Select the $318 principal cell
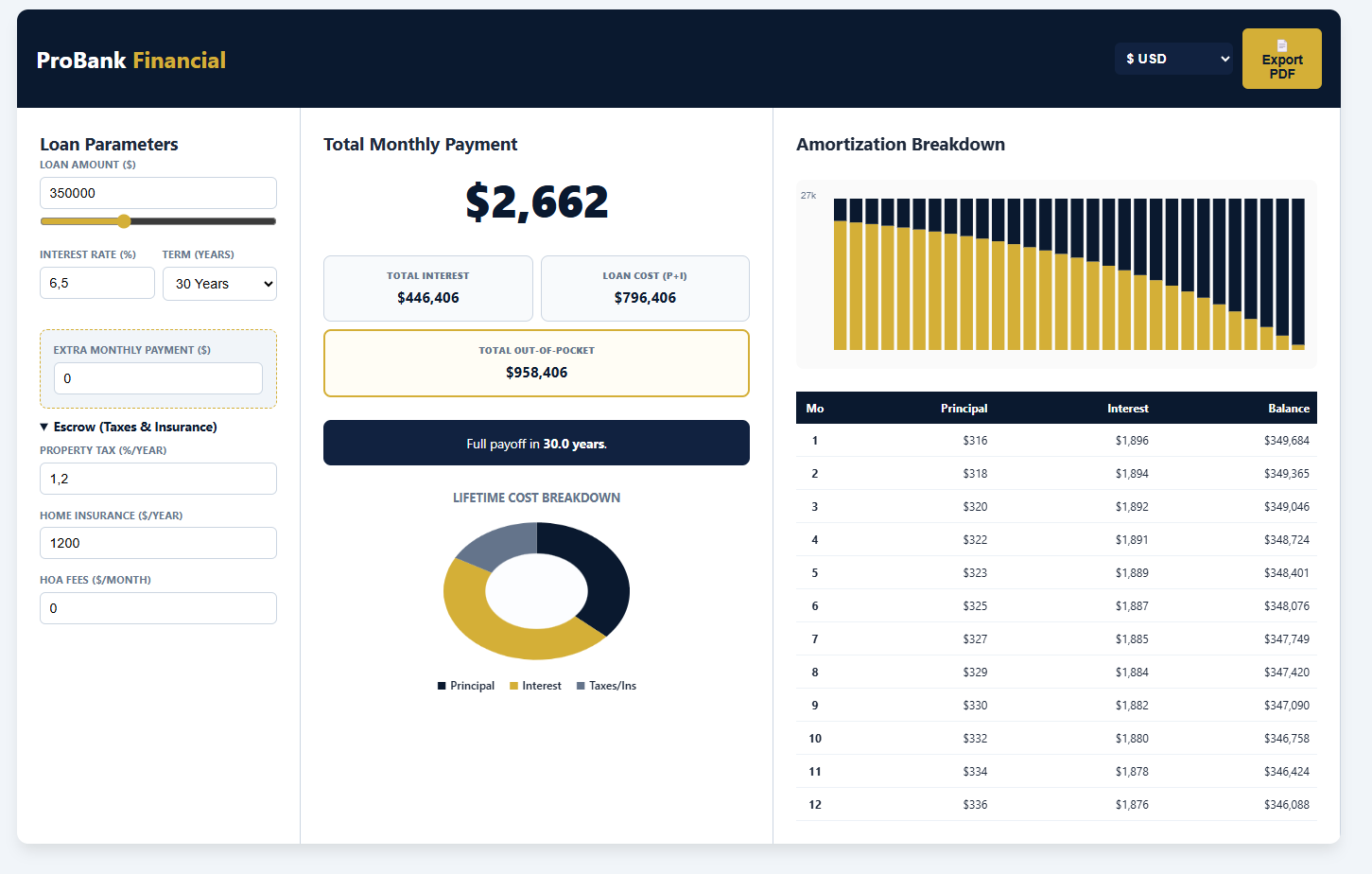The height and width of the screenshot is (874, 1372). (x=975, y=474)
